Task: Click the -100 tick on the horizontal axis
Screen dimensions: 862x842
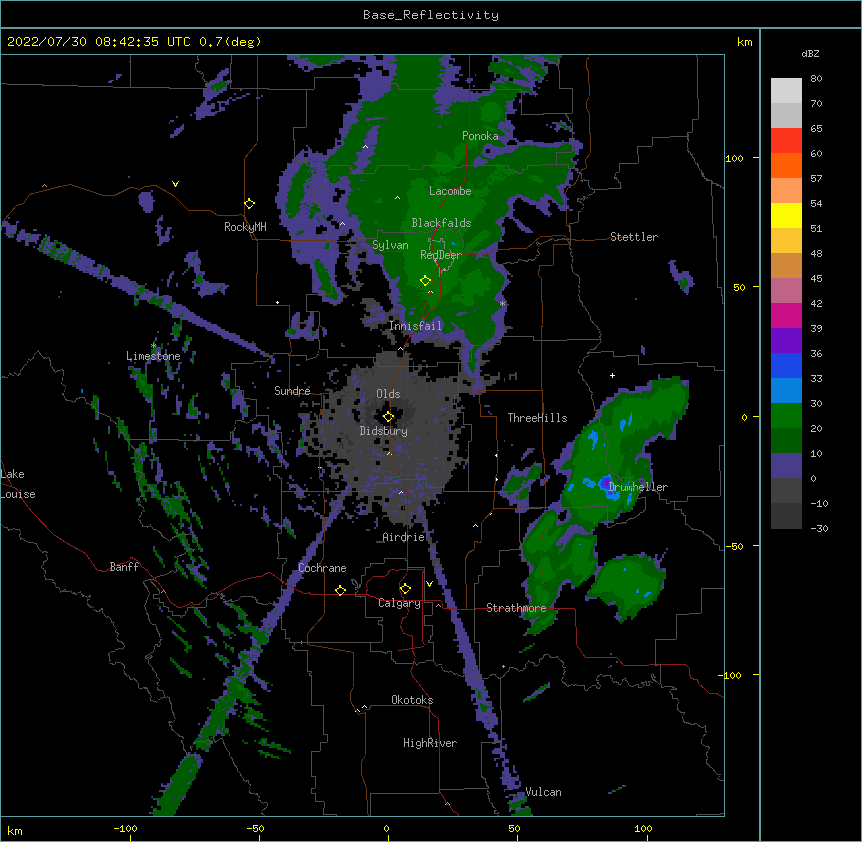Action: tap(125, 828)
